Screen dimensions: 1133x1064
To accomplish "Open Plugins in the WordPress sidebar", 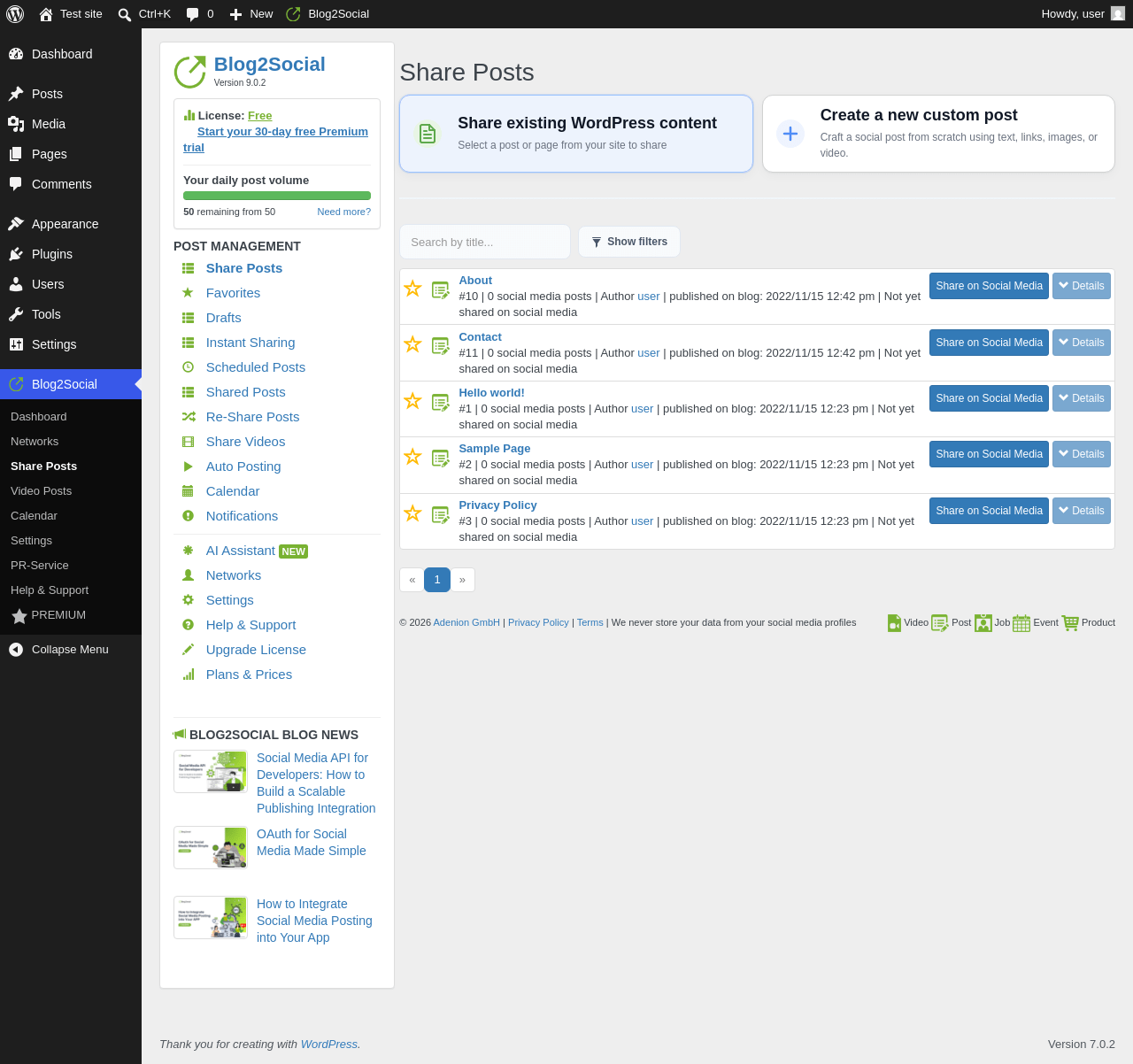I will coord(71,254).
